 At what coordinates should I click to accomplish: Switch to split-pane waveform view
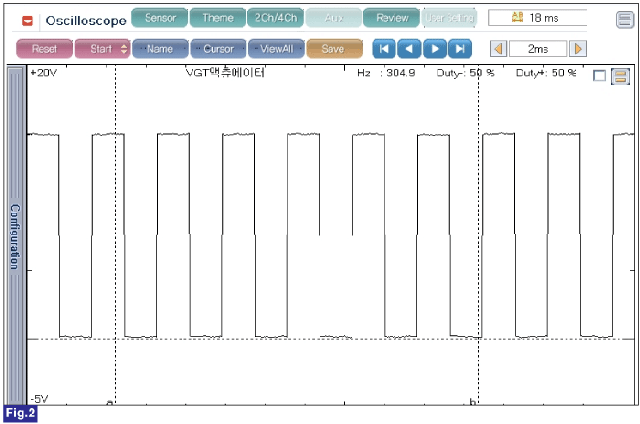coord(620,76)
